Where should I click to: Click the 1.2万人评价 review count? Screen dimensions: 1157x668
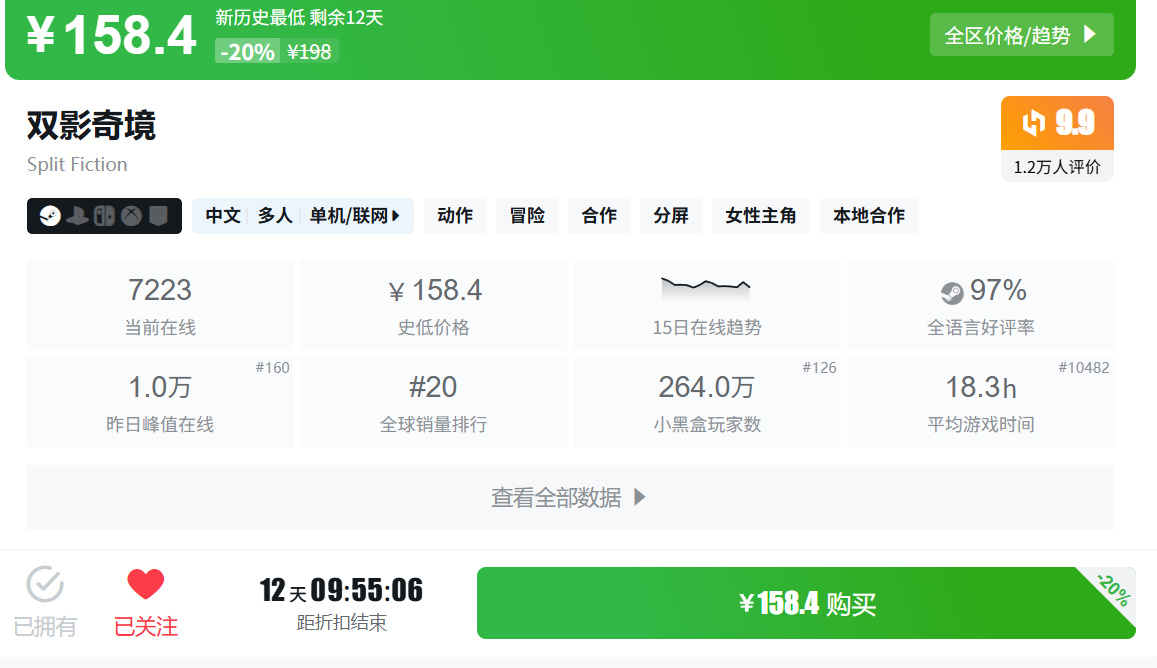tap(1057, 167)
